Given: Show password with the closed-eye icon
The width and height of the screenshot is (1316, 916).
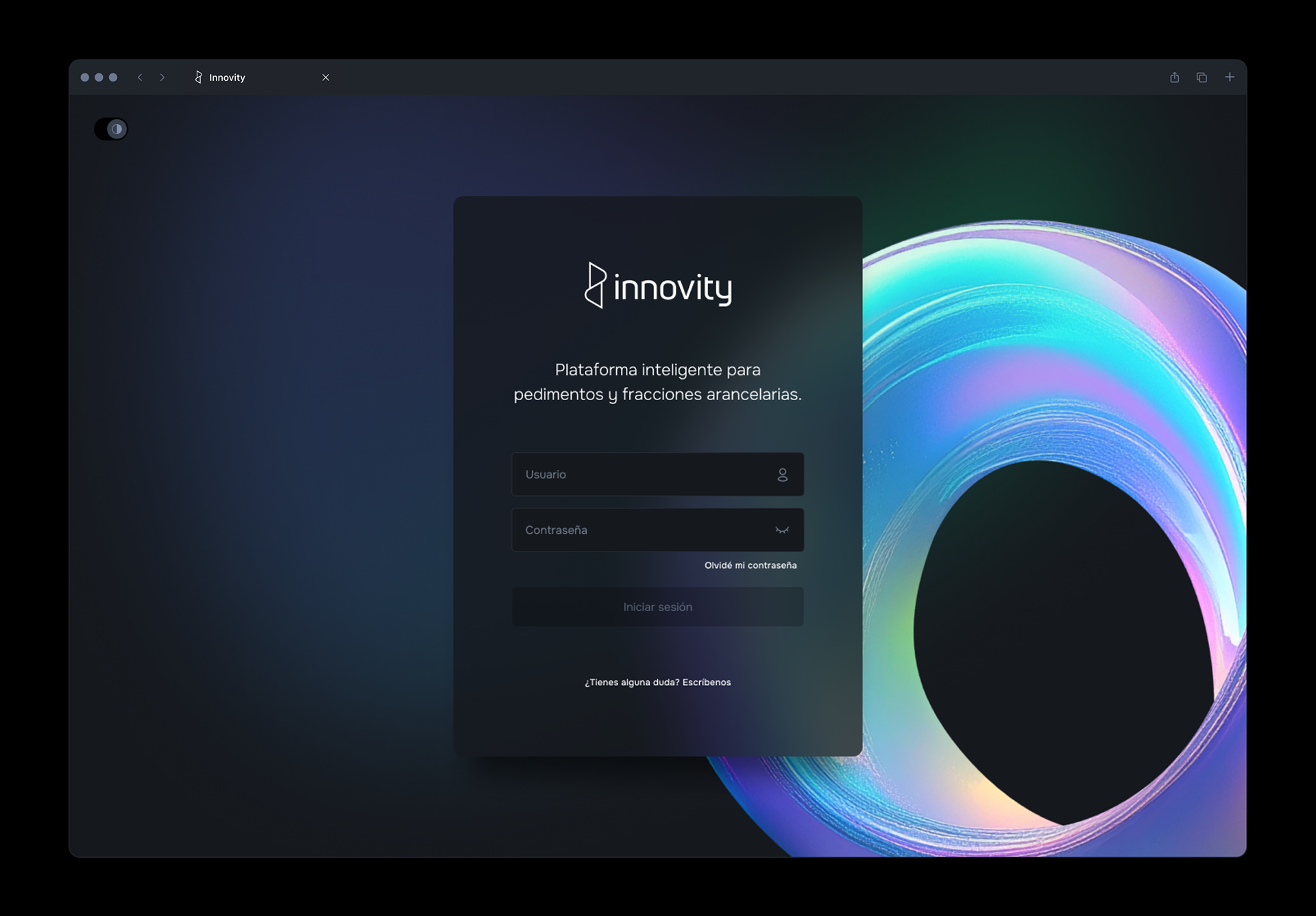Looking at the screenshot, I should pyautogui.click(x=782, y=530).
